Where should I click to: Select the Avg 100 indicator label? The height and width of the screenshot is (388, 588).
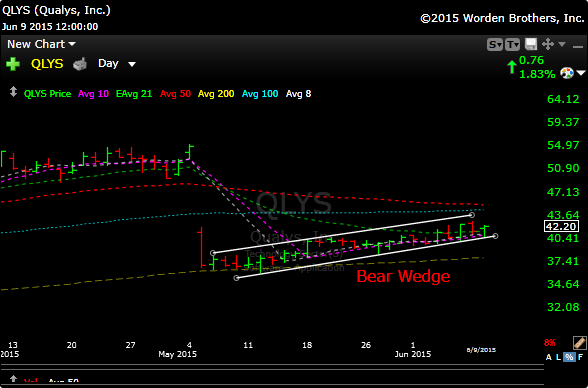click(x=260, y=94)
